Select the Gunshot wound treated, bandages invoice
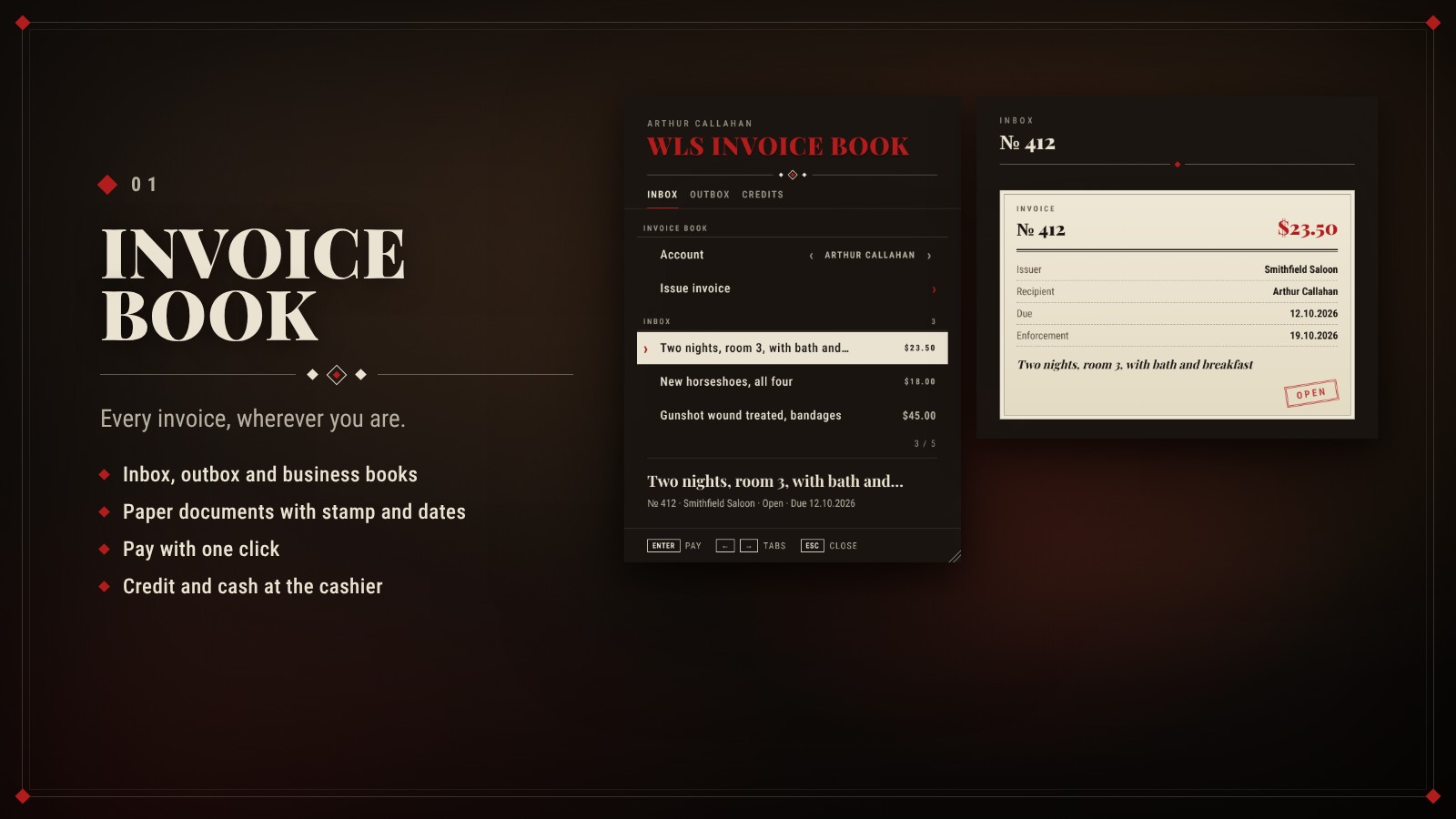The width and height of the screenshot is (1456, 819). tap(792, 415)
